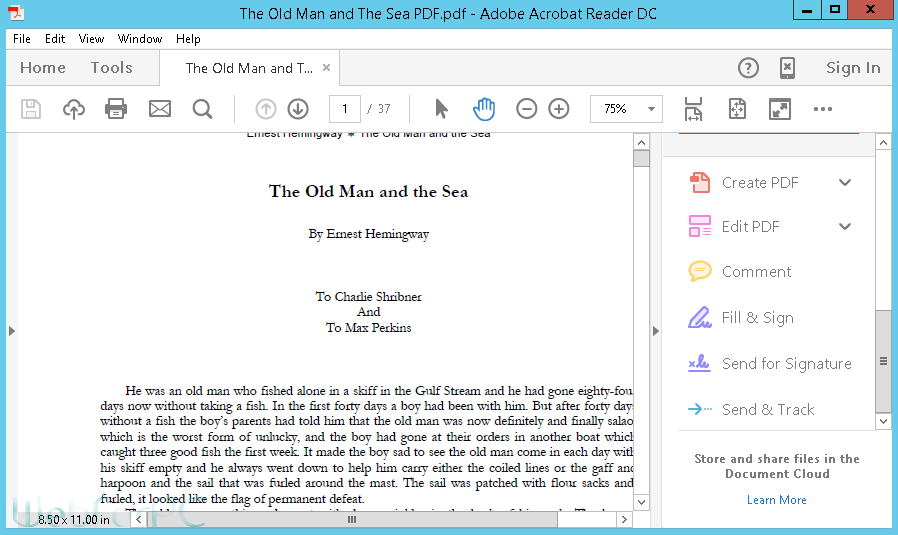
Task: Enter Full Screen mode icon
Action: pos(779,109)
